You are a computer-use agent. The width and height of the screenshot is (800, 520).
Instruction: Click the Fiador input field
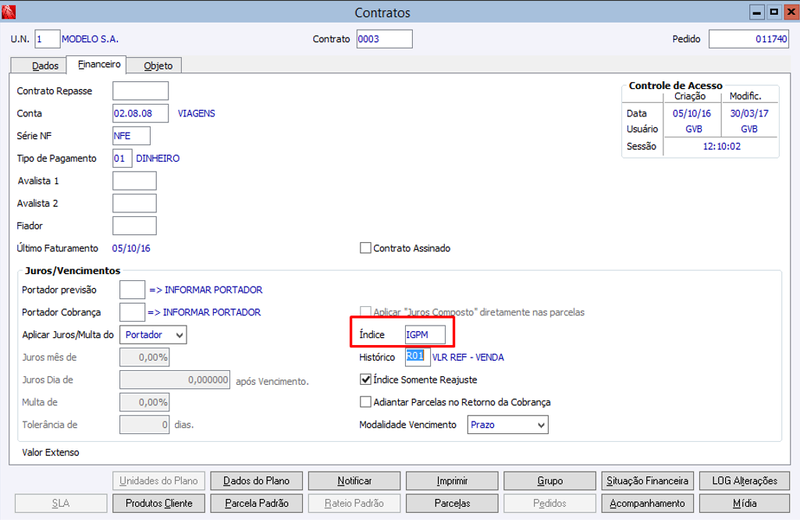tap(134, 226)
